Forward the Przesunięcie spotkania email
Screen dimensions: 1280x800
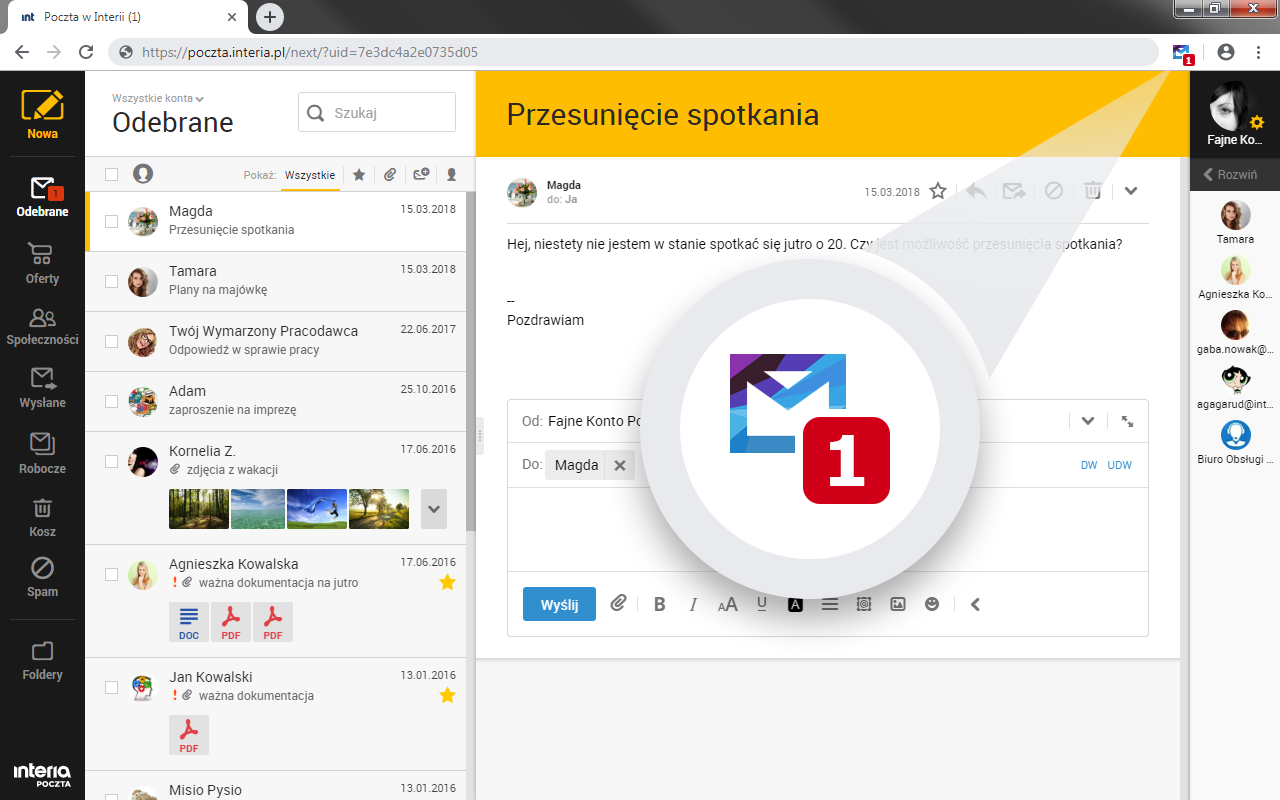[1014, 190]
